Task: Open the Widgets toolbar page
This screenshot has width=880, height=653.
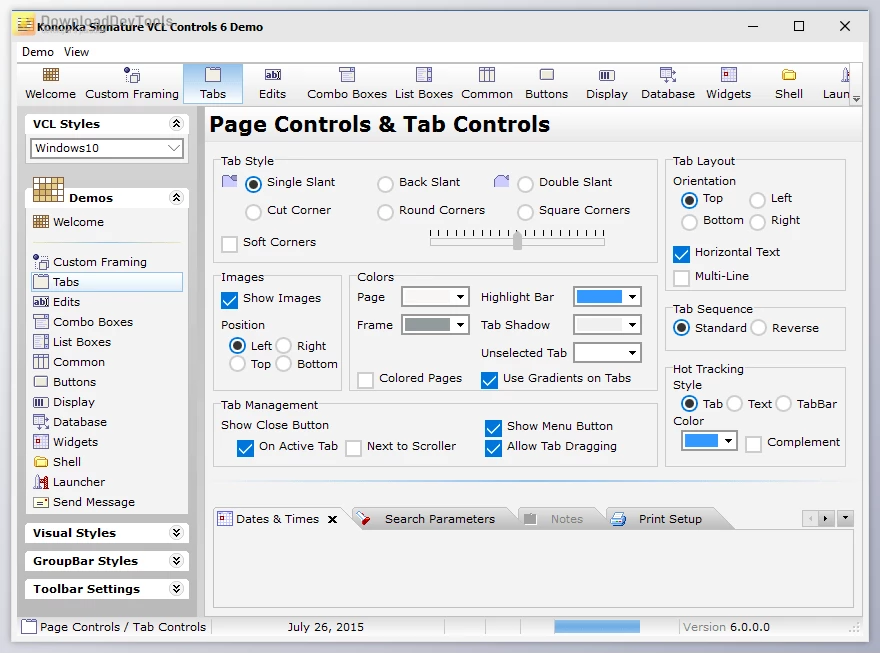Action: point(728,83)
